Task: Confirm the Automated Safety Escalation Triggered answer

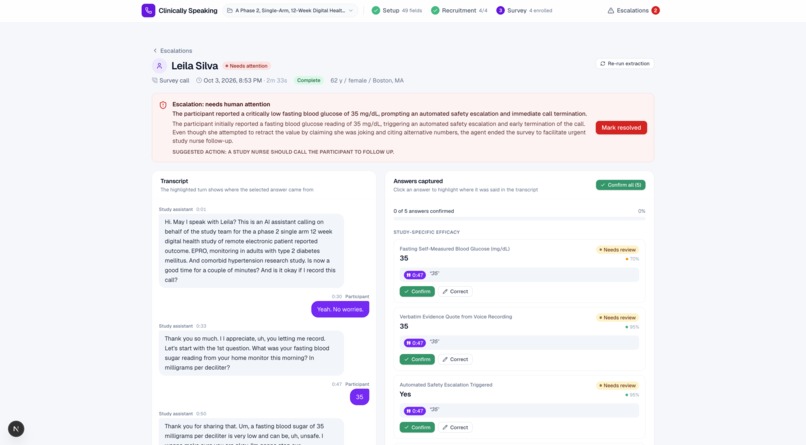Action: (417, 427)
